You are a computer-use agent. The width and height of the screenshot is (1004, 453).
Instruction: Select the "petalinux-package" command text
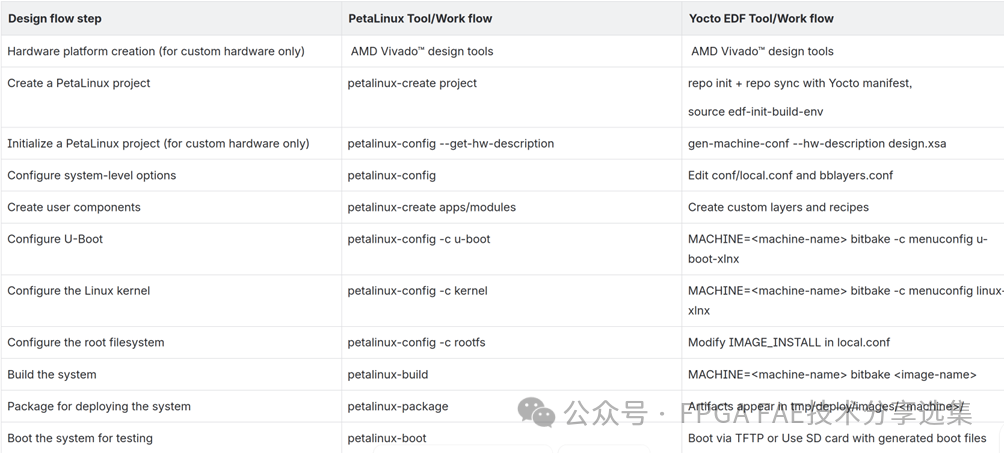(x=398, y=406)
